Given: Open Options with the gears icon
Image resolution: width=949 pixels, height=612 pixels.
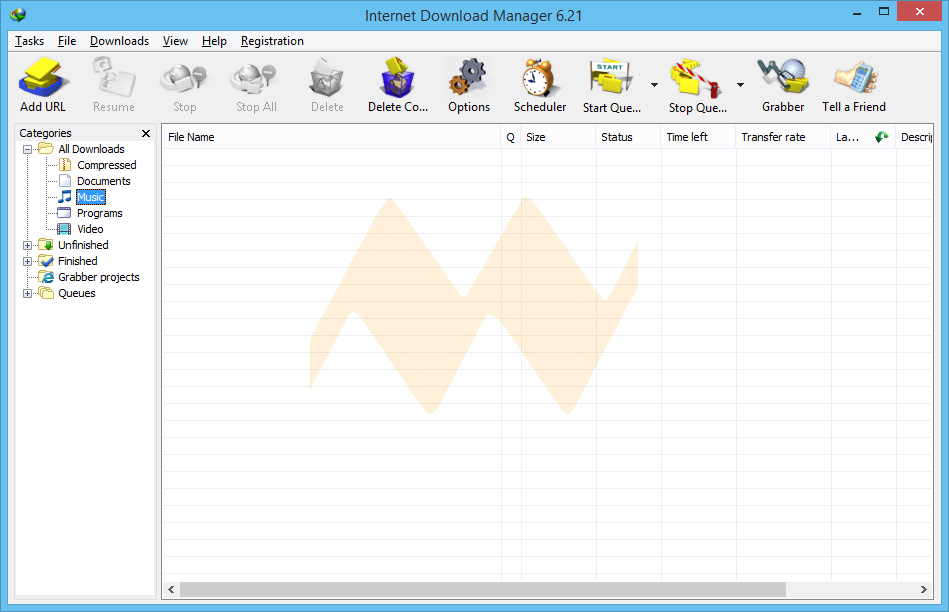Looking at the screenshot, I should (468, 77).
